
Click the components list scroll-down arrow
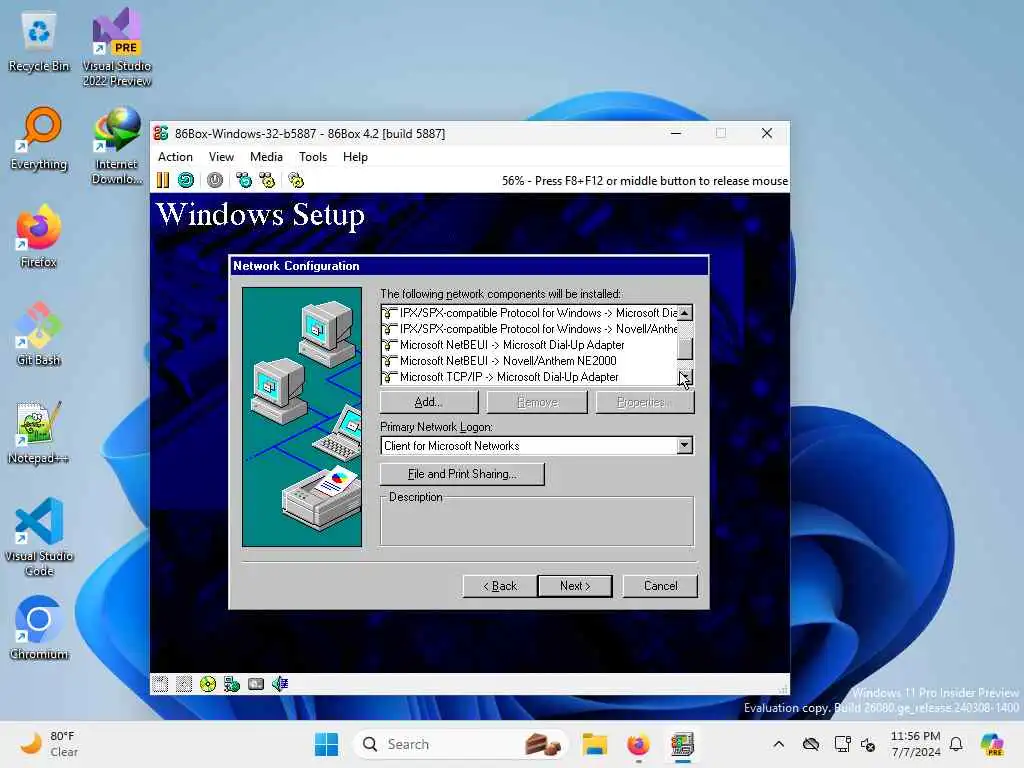point(684,377)
